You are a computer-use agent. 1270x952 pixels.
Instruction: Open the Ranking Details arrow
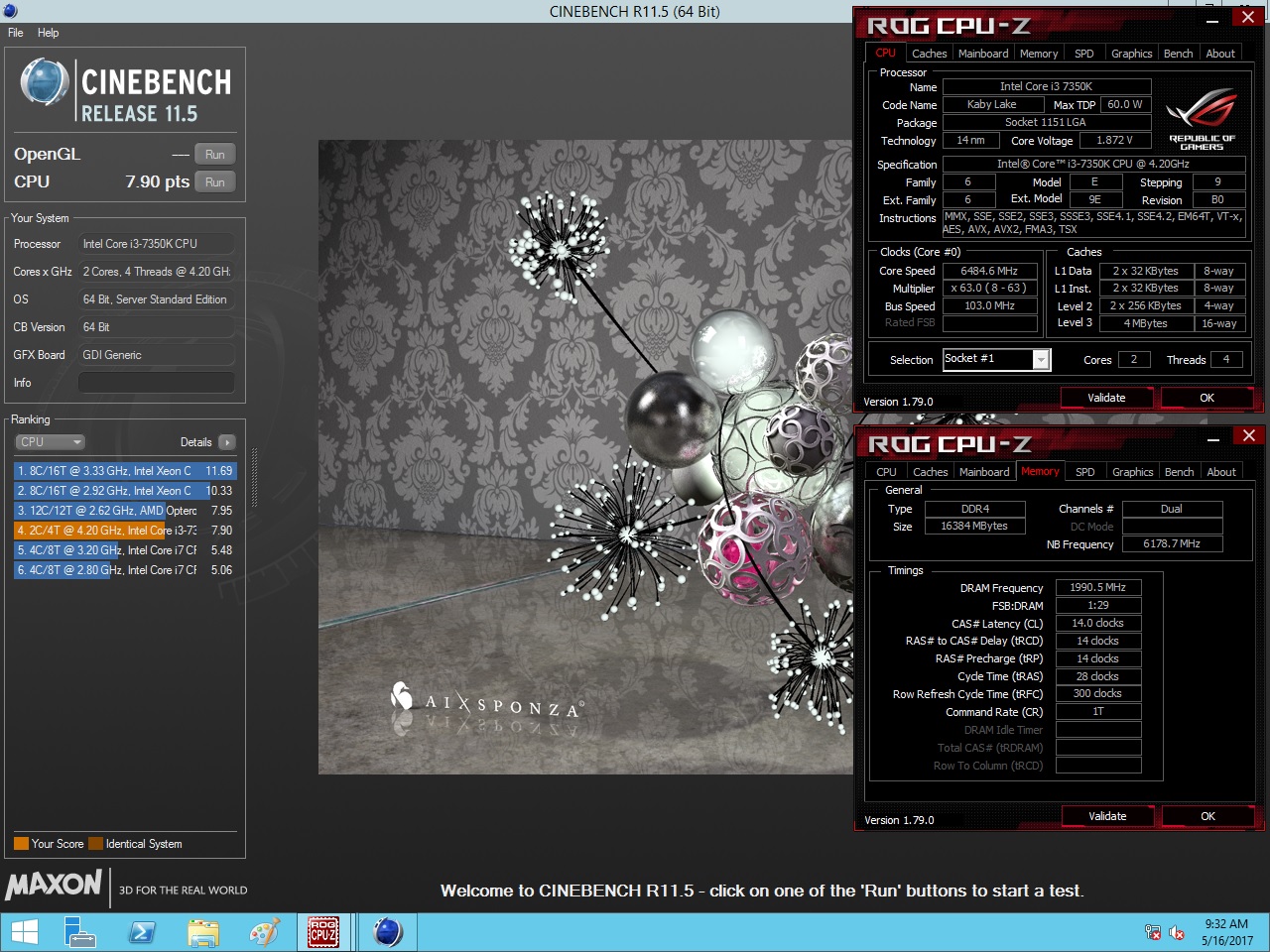point(227,442)
